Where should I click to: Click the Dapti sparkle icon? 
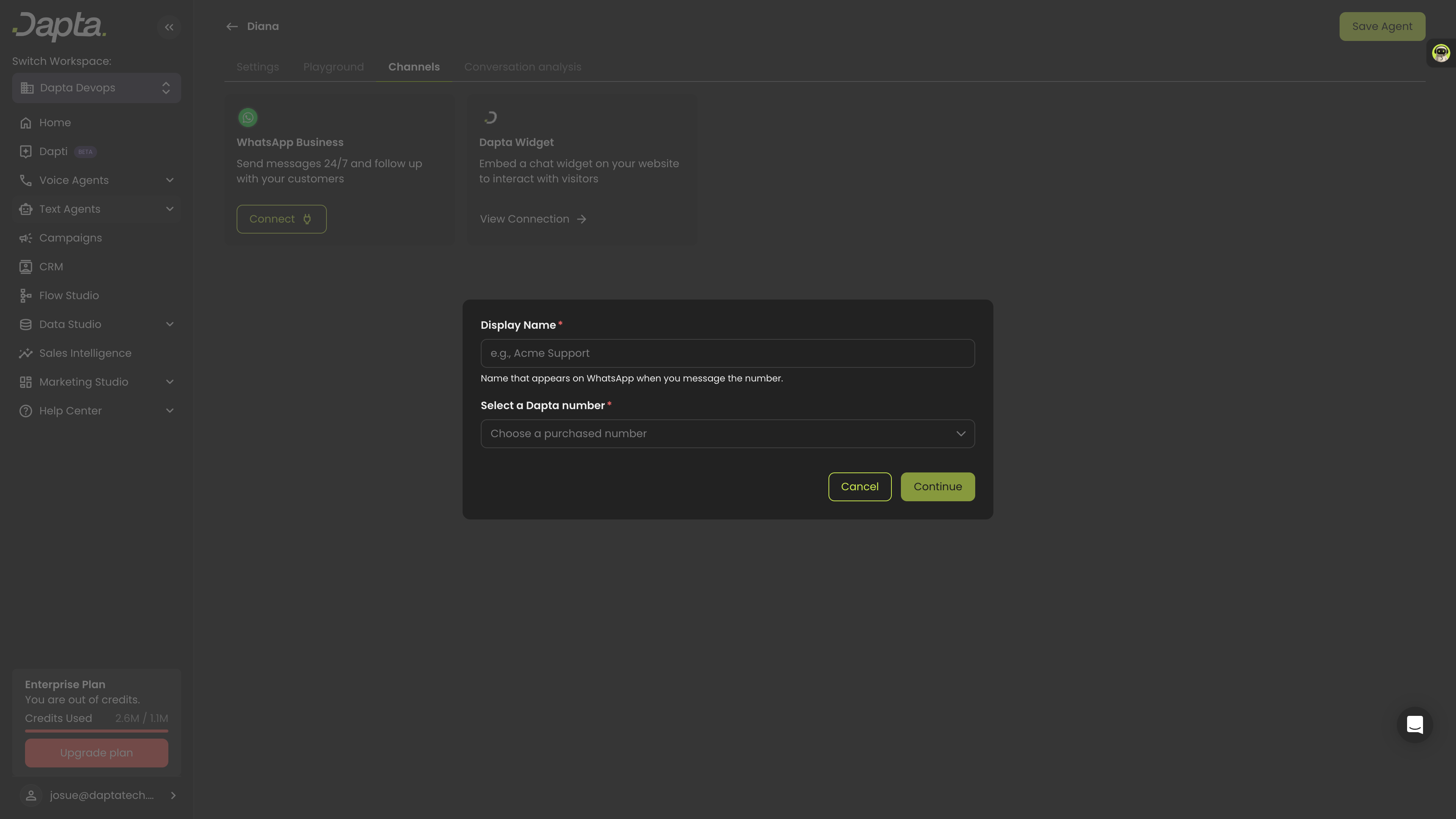tap(25, 152)
